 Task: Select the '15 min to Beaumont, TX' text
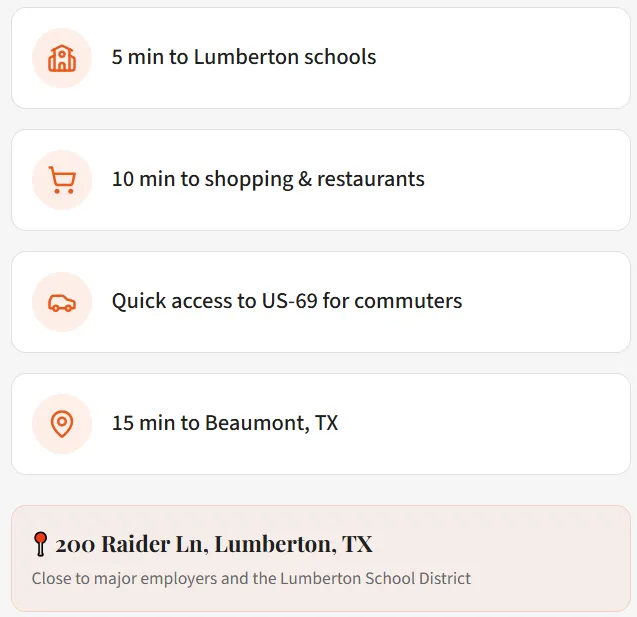225,423
